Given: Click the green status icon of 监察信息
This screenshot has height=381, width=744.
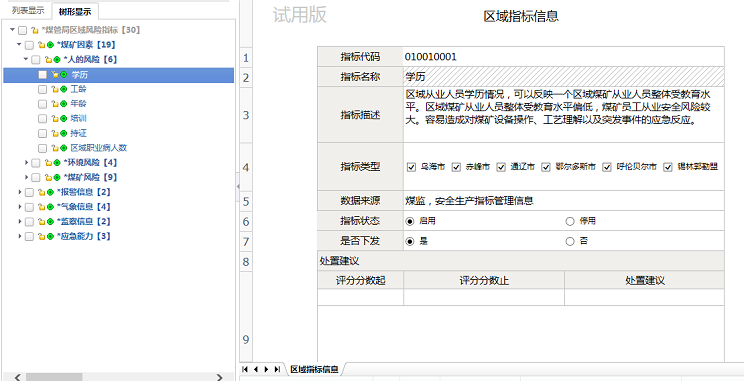Looking at the screenshot, I should pos(50,222).
